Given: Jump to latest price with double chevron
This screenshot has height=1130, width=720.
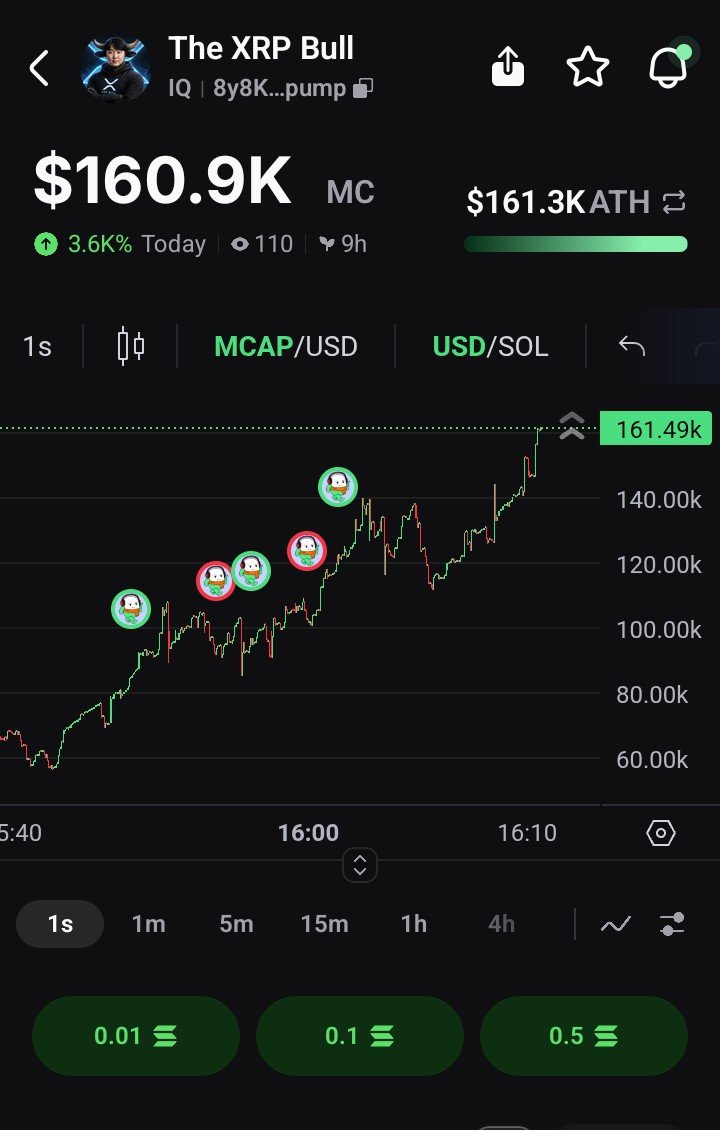Looking at the screenshot, I should tap(572, 425).
